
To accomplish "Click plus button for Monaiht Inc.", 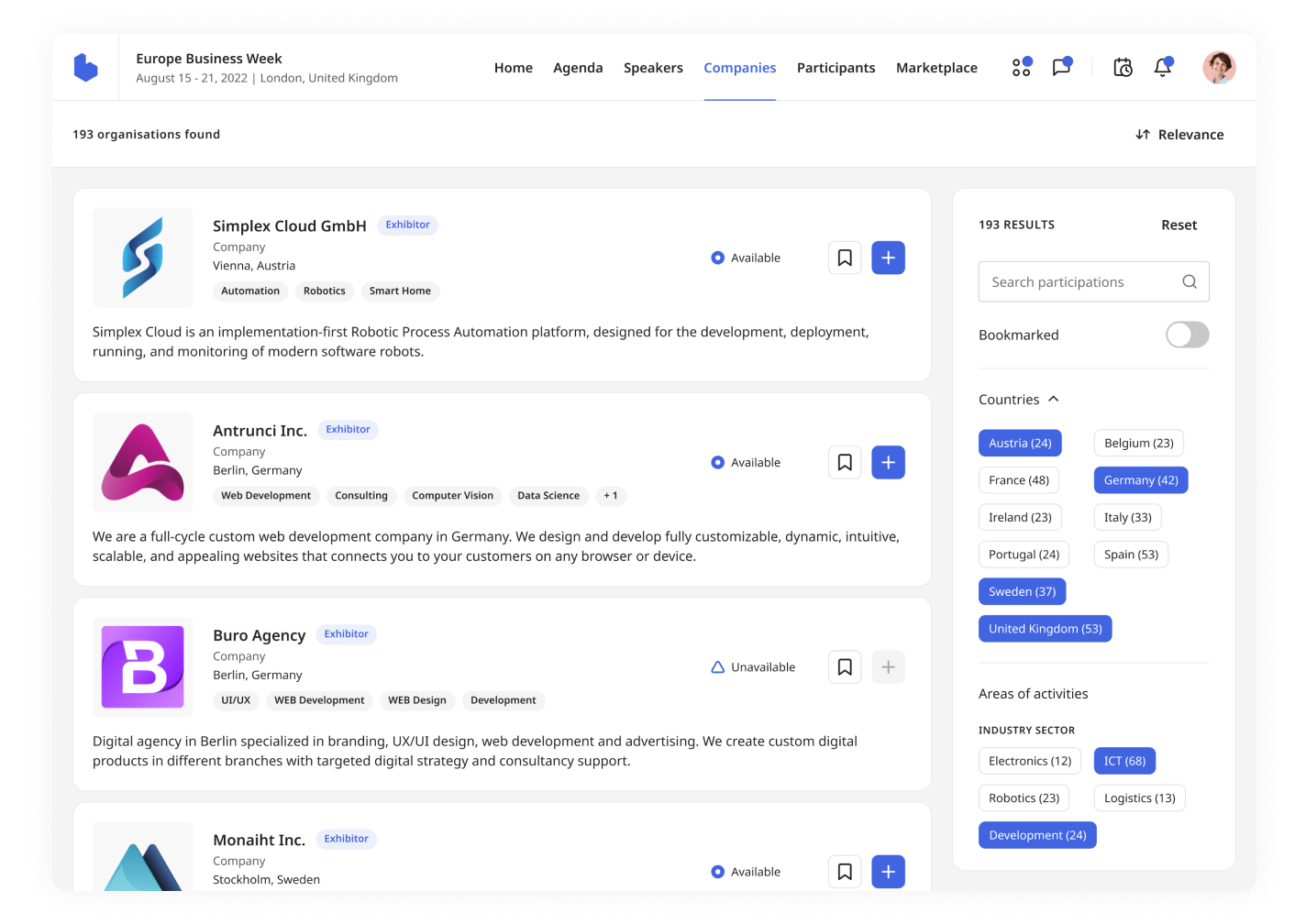I will [x=888, y=872].
